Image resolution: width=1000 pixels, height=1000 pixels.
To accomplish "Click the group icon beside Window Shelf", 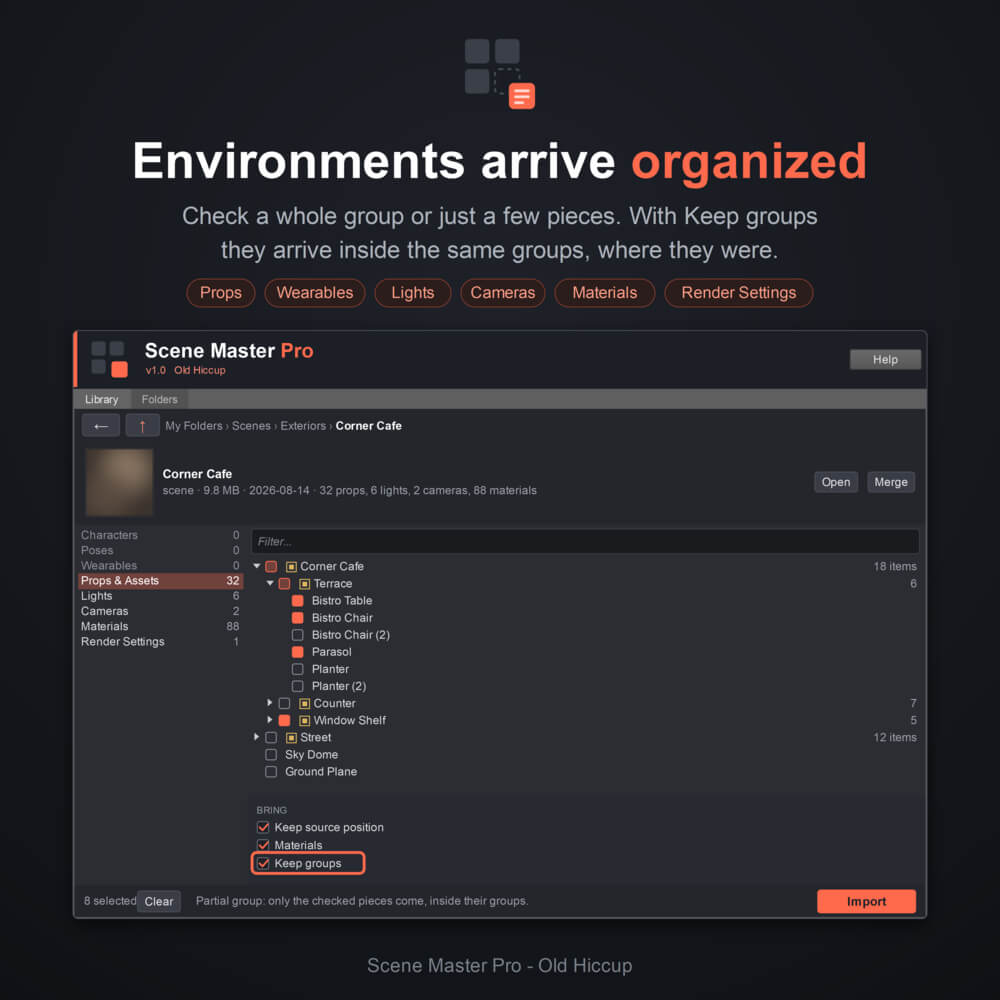I will pos(305,721).
